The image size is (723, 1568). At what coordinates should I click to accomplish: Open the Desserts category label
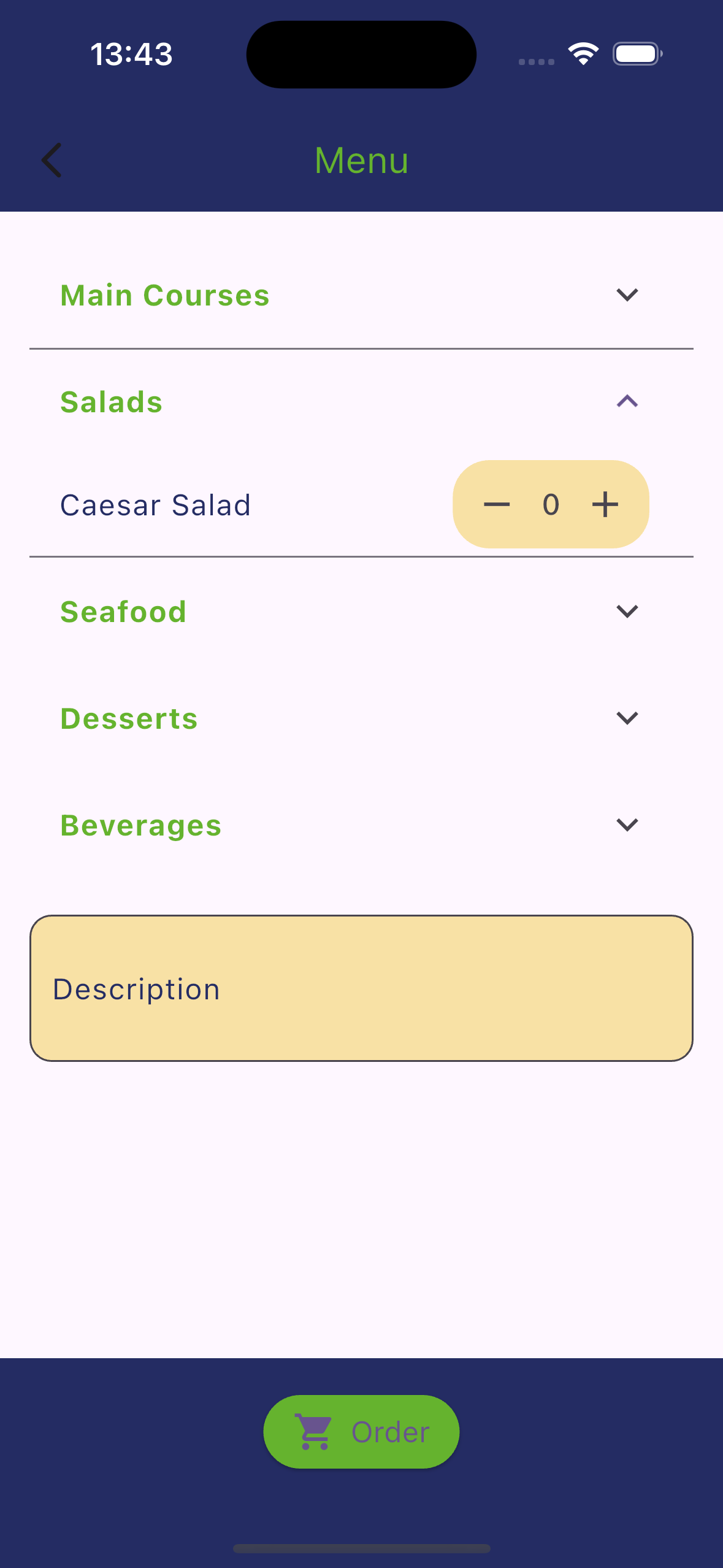point(129,719)
